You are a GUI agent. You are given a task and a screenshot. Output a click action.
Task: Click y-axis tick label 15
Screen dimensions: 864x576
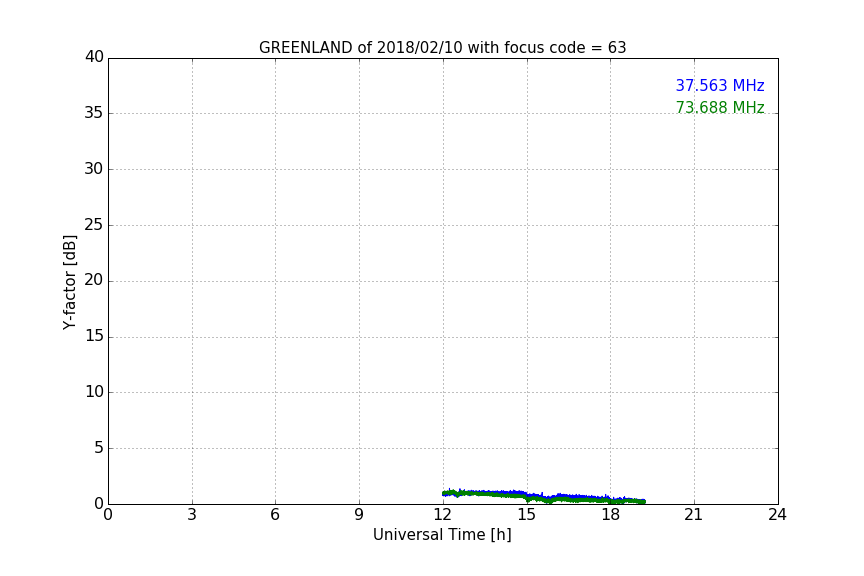[x=94, y=336]
